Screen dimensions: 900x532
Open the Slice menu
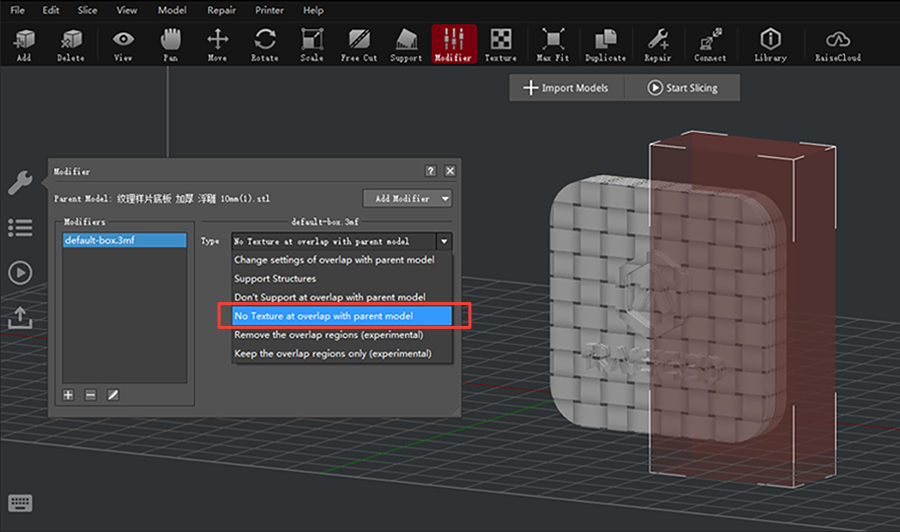pyautogui.click(x=87, y=10)
